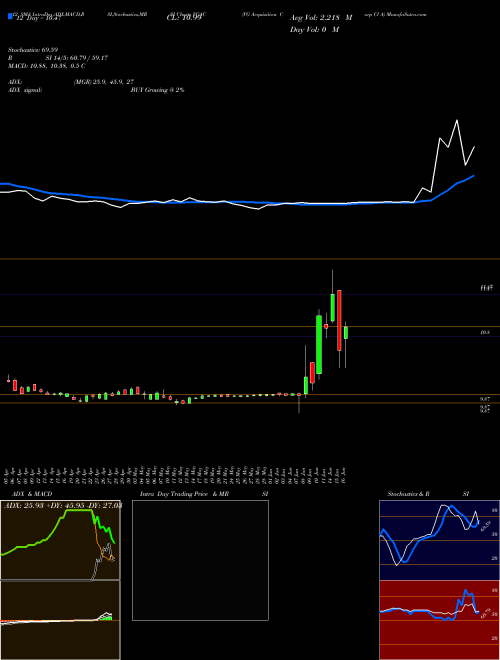Select the 'Avg Vol: 2.218 M' label
Image resolution: width=500 pixels, height=660 pixels.
(x=321, y=18)
